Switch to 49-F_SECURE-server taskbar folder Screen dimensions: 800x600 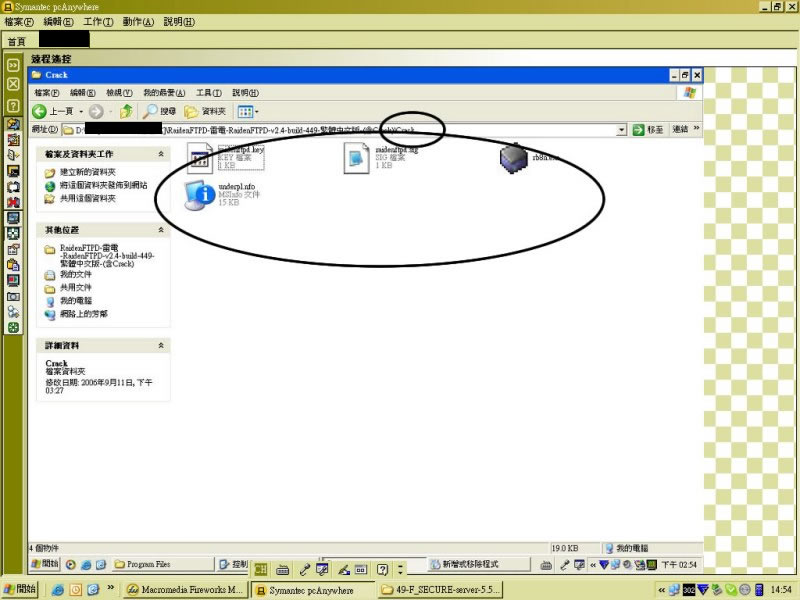click(x=440, y=589)
